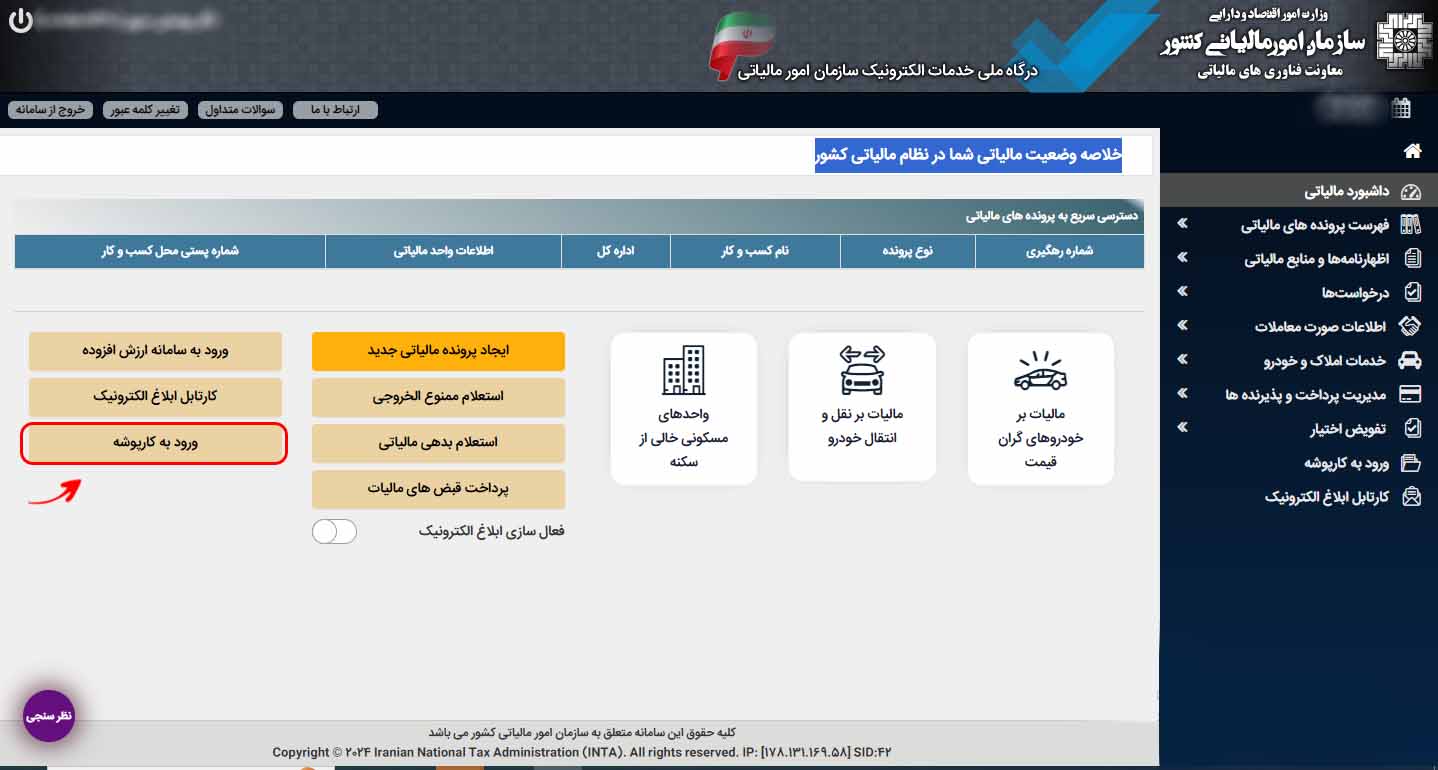
Task: Open the vacant residential units building icon
Action: click(684, 370)
